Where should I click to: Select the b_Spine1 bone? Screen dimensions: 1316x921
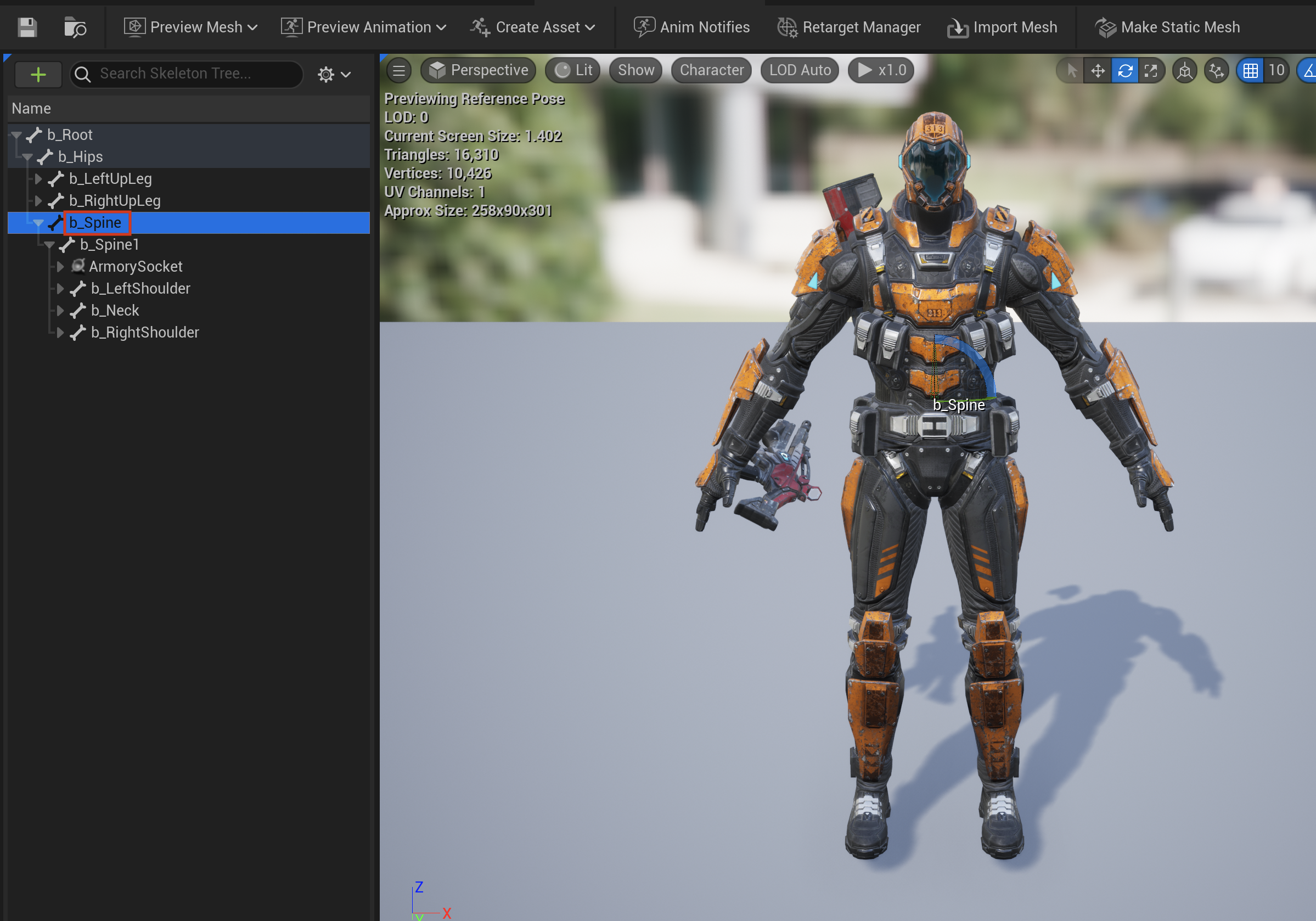[188, 245]
